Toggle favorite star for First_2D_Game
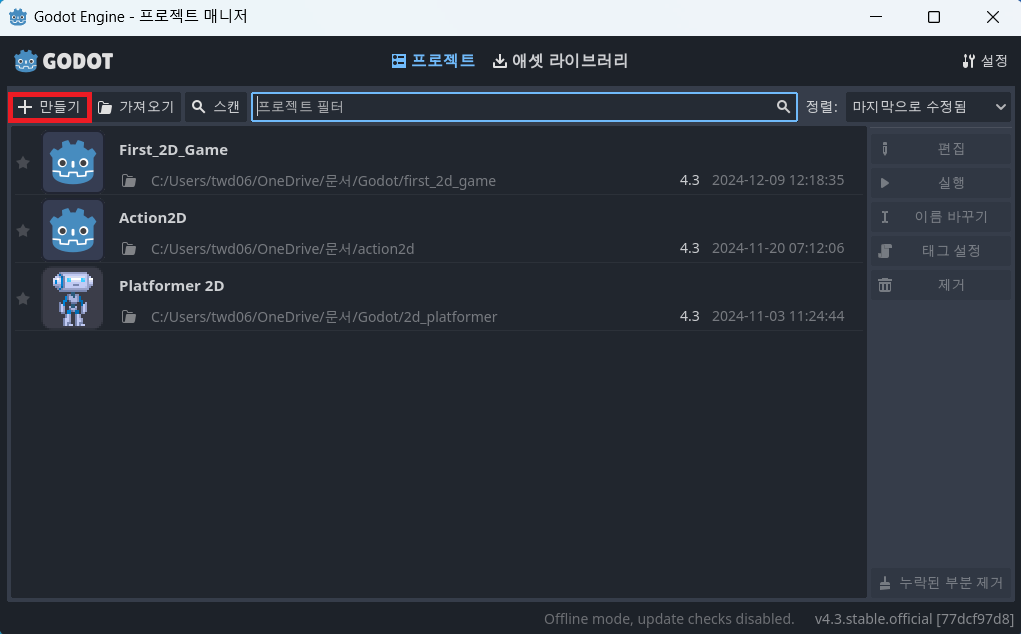Viewport: 1021px width, 634px height. (x=23, y=163)
